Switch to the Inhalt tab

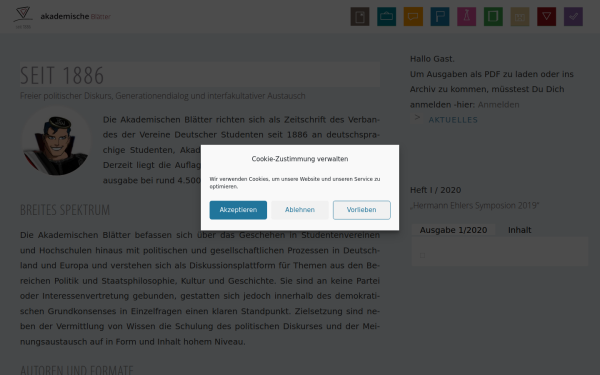point(520,230)
